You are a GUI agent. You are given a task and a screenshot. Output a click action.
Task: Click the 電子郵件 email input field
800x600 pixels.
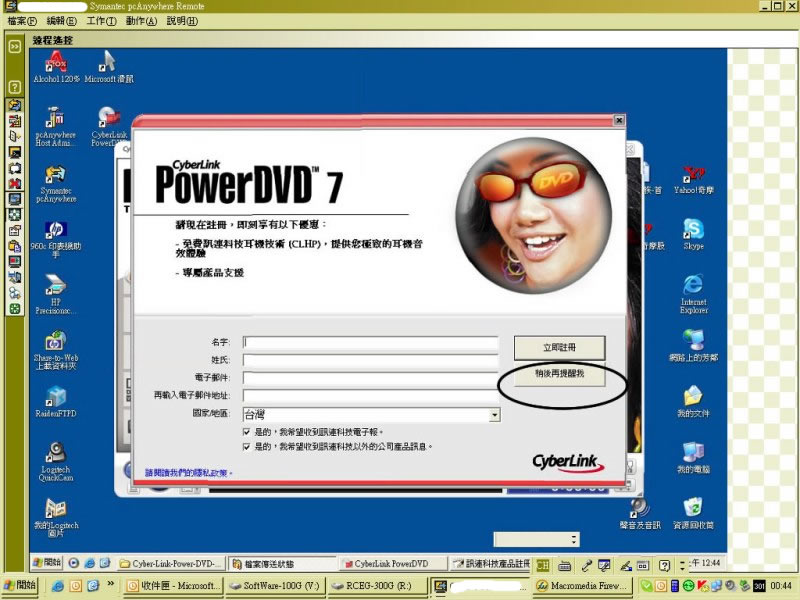pos(370,378)
